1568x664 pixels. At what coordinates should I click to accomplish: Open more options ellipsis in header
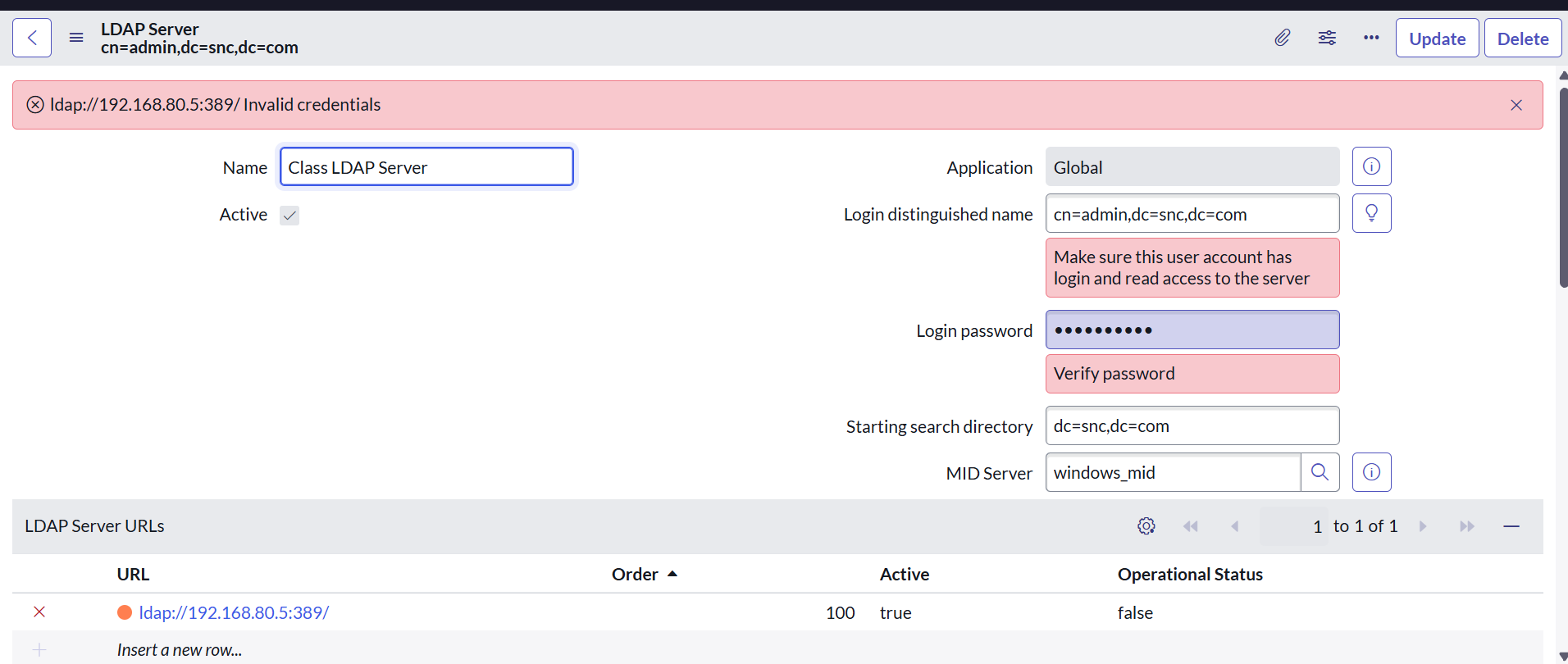click(x=1371, y=38)
